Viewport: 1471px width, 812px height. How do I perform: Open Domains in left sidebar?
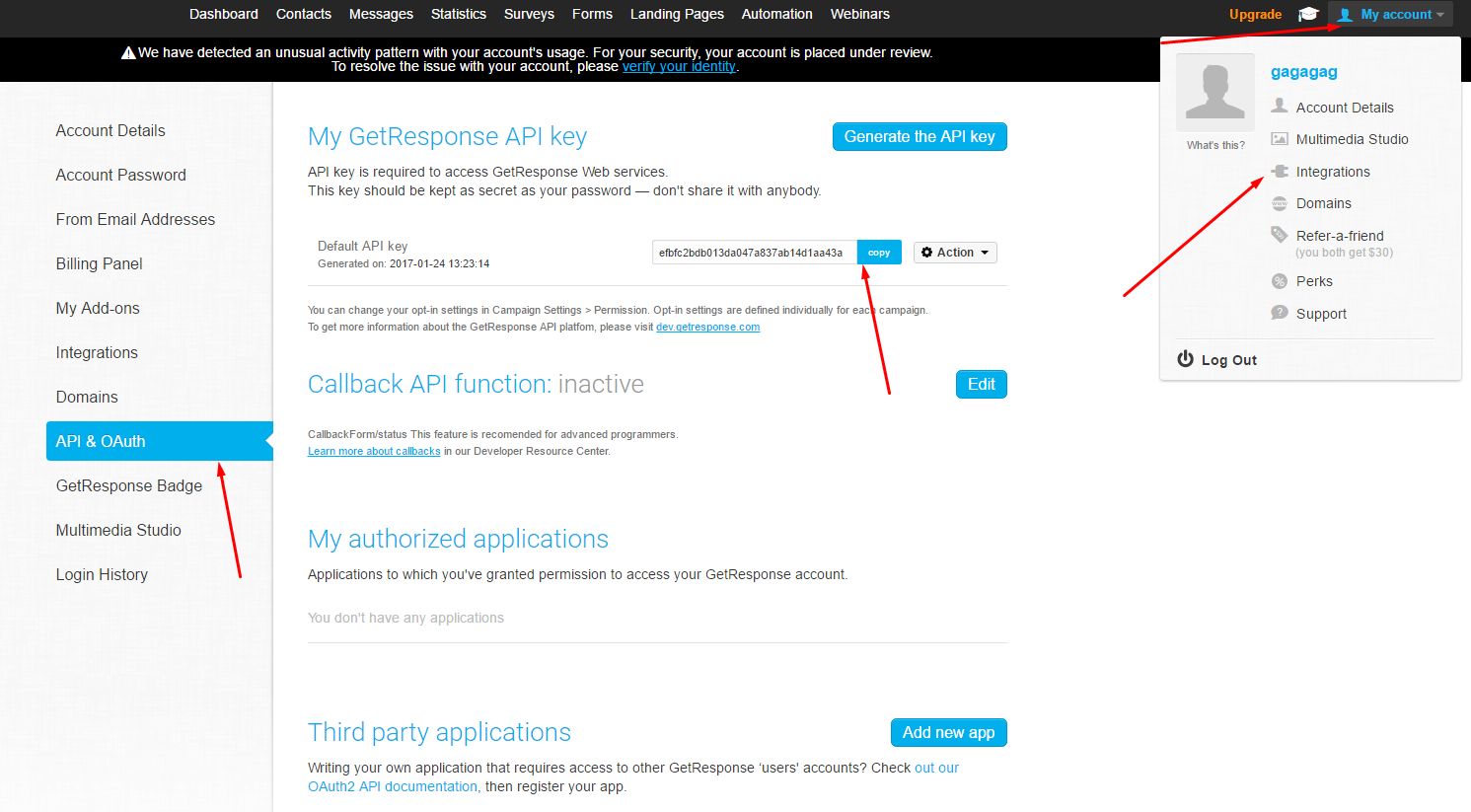click(x=87, y=397)
